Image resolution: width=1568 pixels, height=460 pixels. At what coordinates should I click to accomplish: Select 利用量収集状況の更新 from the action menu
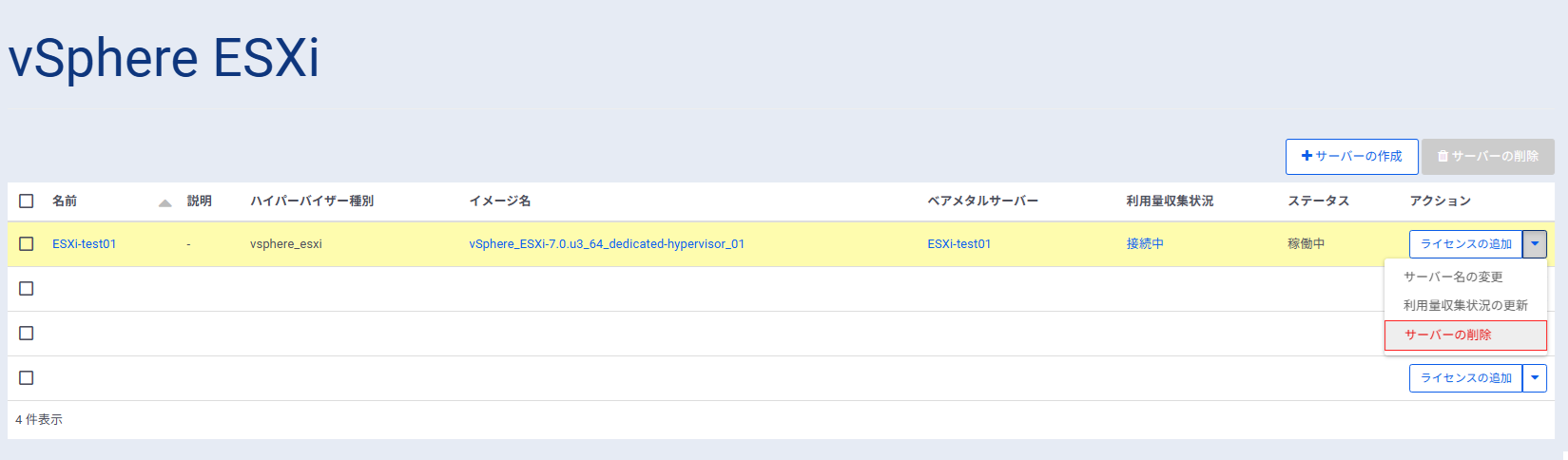1465,305
